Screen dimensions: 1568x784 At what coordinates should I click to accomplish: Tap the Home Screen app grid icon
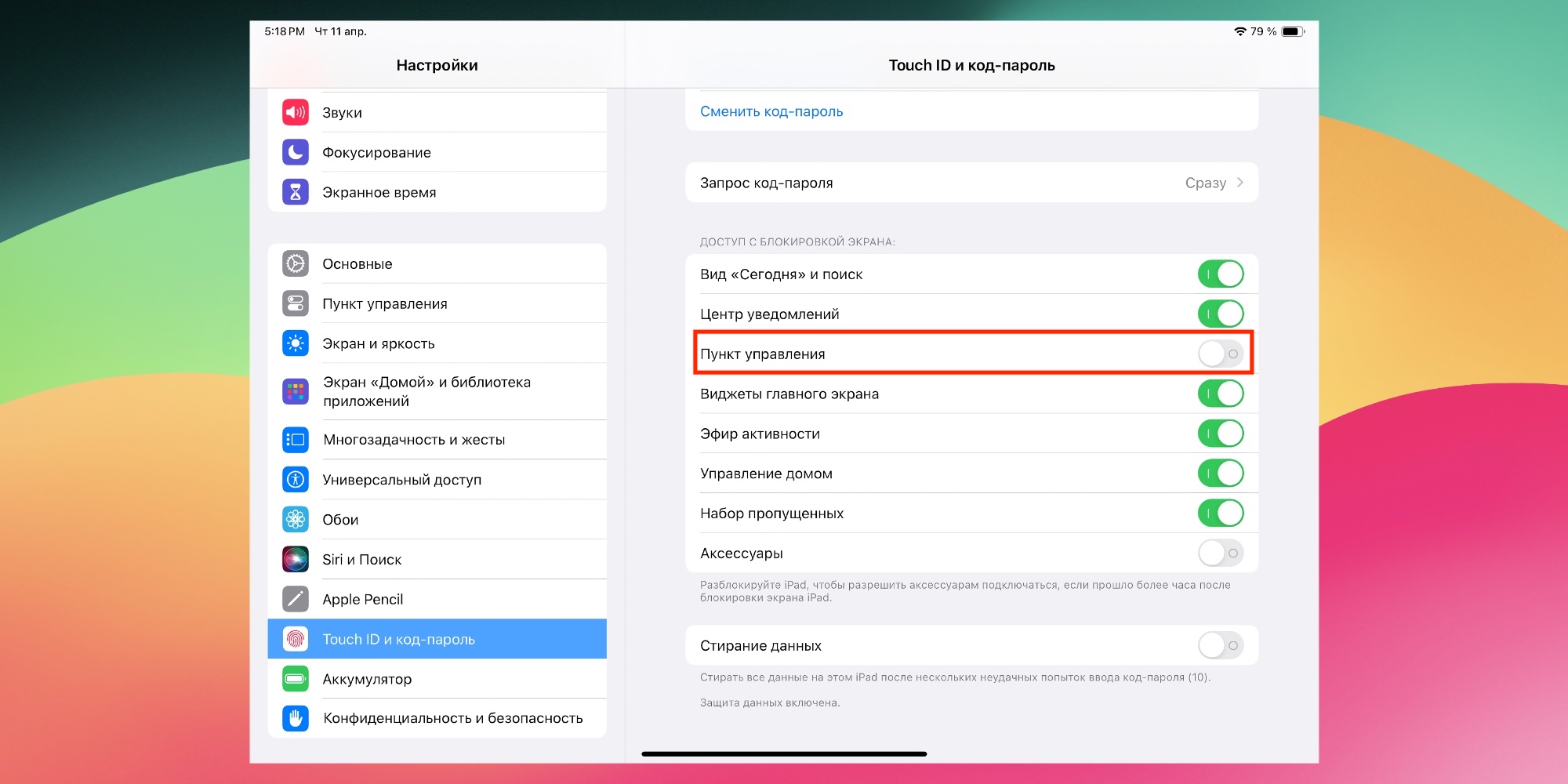(x=296, y=391)
